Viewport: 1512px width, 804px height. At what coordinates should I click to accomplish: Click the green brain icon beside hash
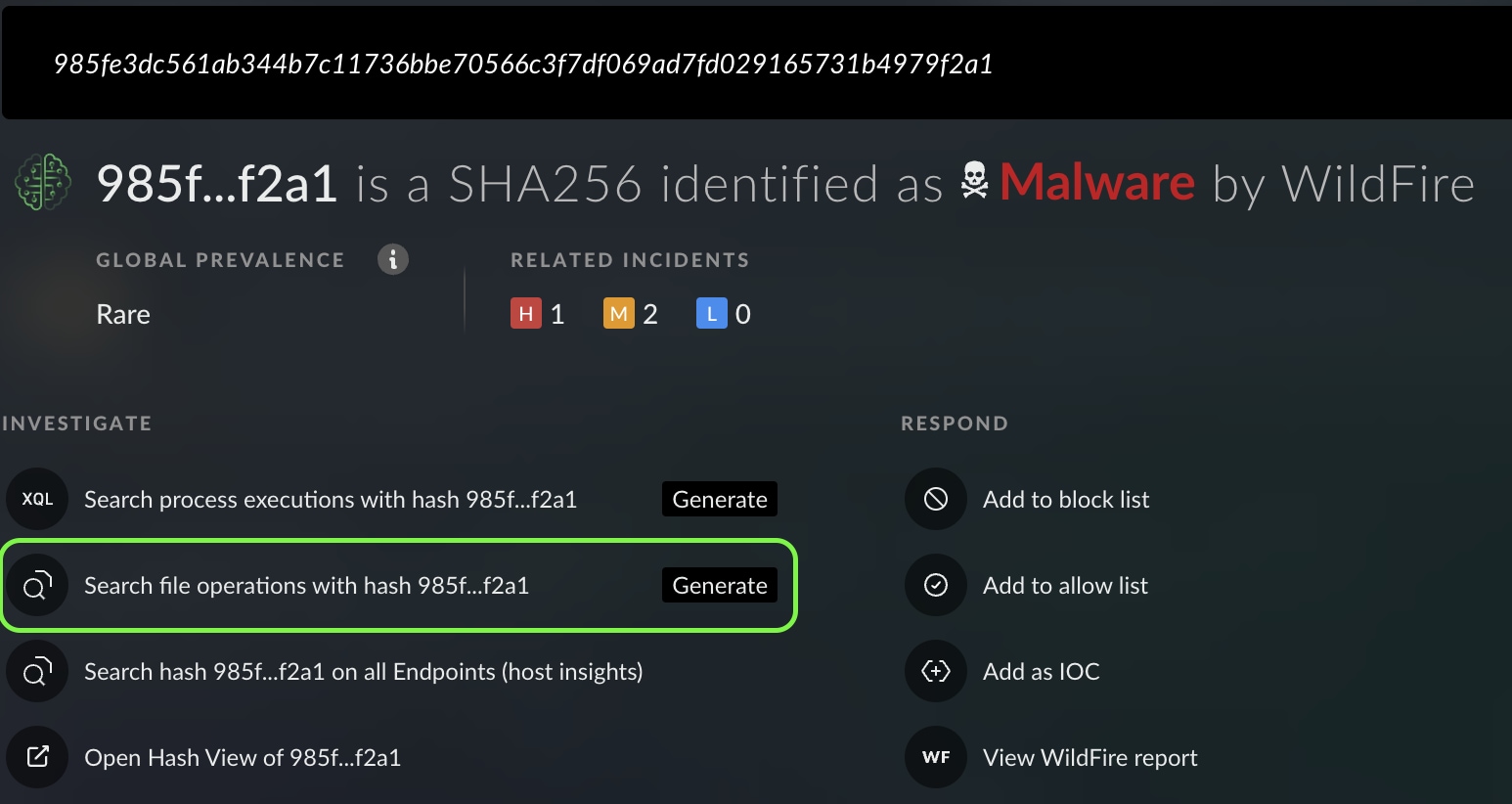(43, 183)
